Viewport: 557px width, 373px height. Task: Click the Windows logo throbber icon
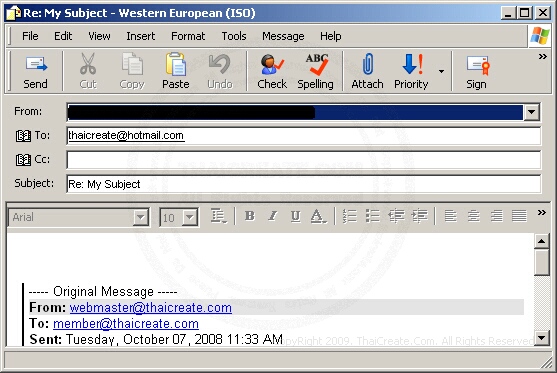coord(540,36)
